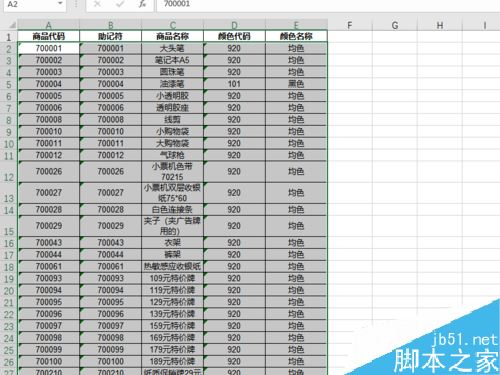Click cell 衣架

(173, 243)
